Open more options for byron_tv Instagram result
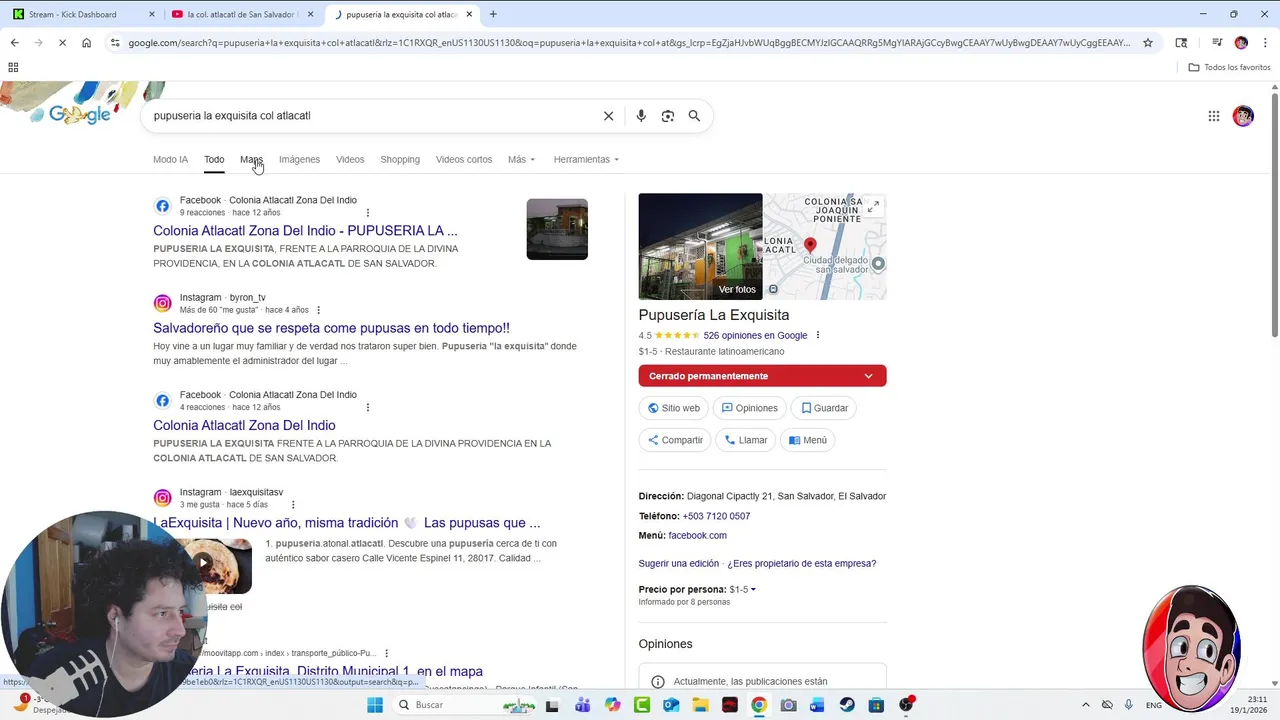 [x=319, y=310]
